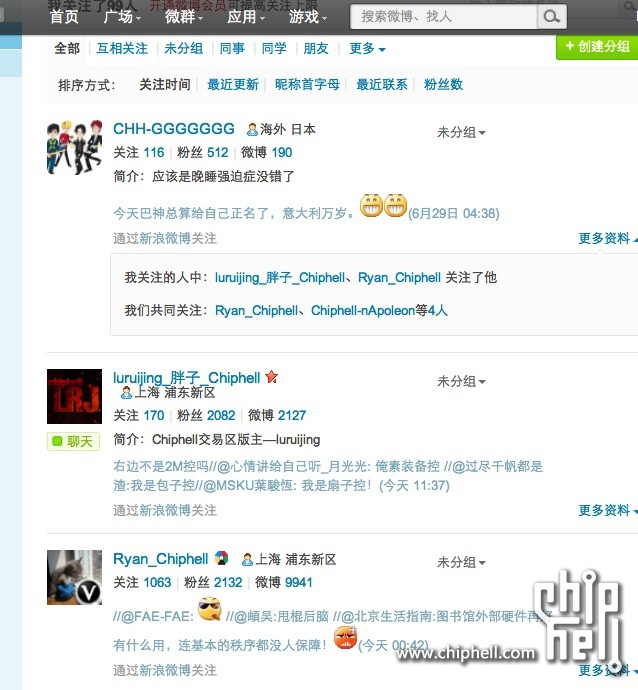Open Chiphell-nApoleon link in common follows
638x690 pixels.
[363, 311]
